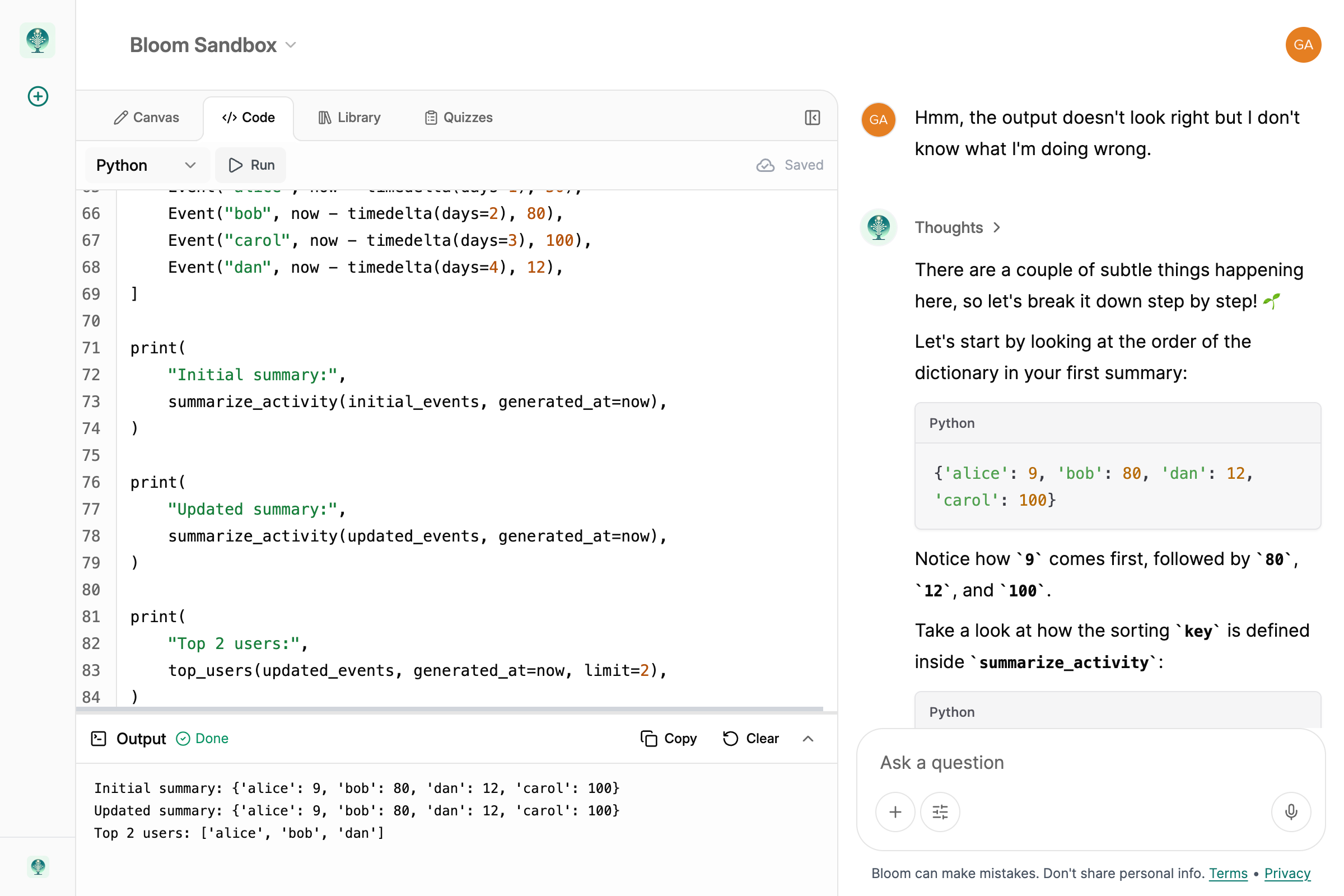This screenshot has width=1344, height=896.
Task: Click the Bloom logo in the sidebar
Action: tap(38, 40)
